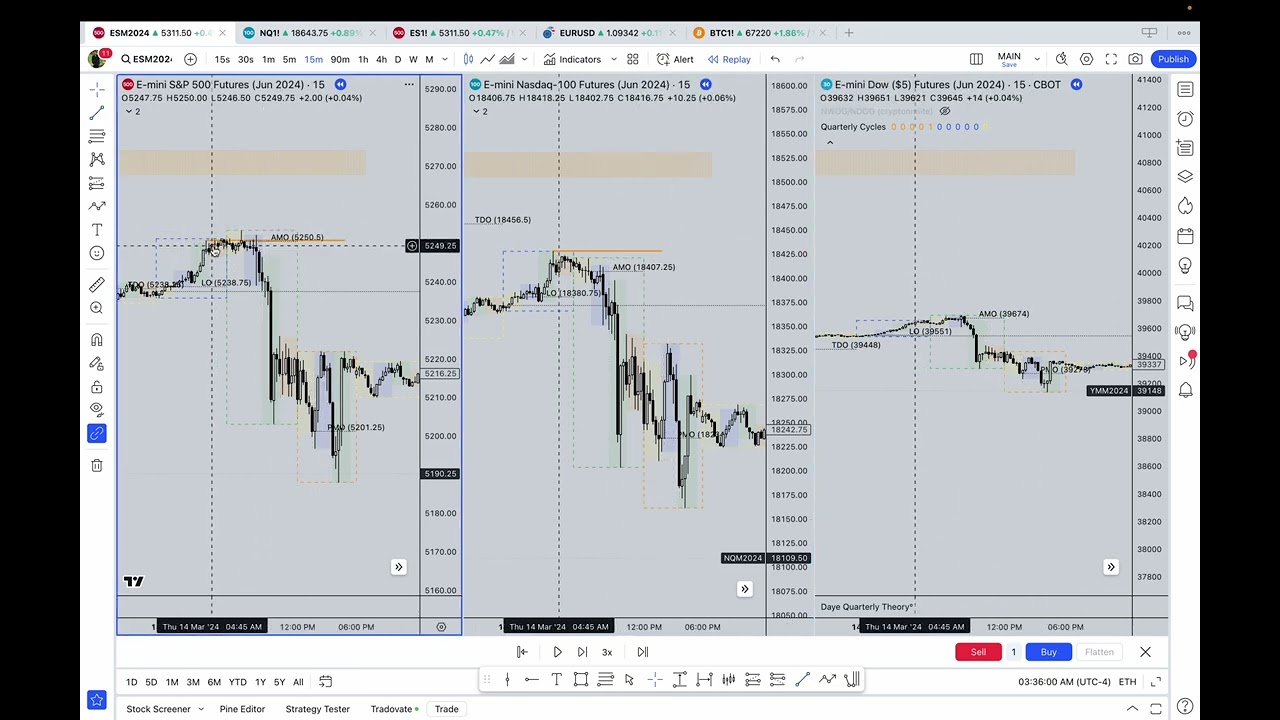The image size is (1280, 720).
Task: Click the trash remove objects icon
Action: (97, 465)
